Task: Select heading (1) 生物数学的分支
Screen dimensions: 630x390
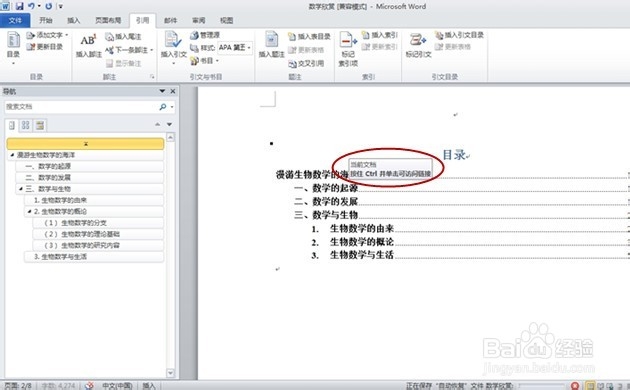Action: pyautogui.click(x=99, y=223)
